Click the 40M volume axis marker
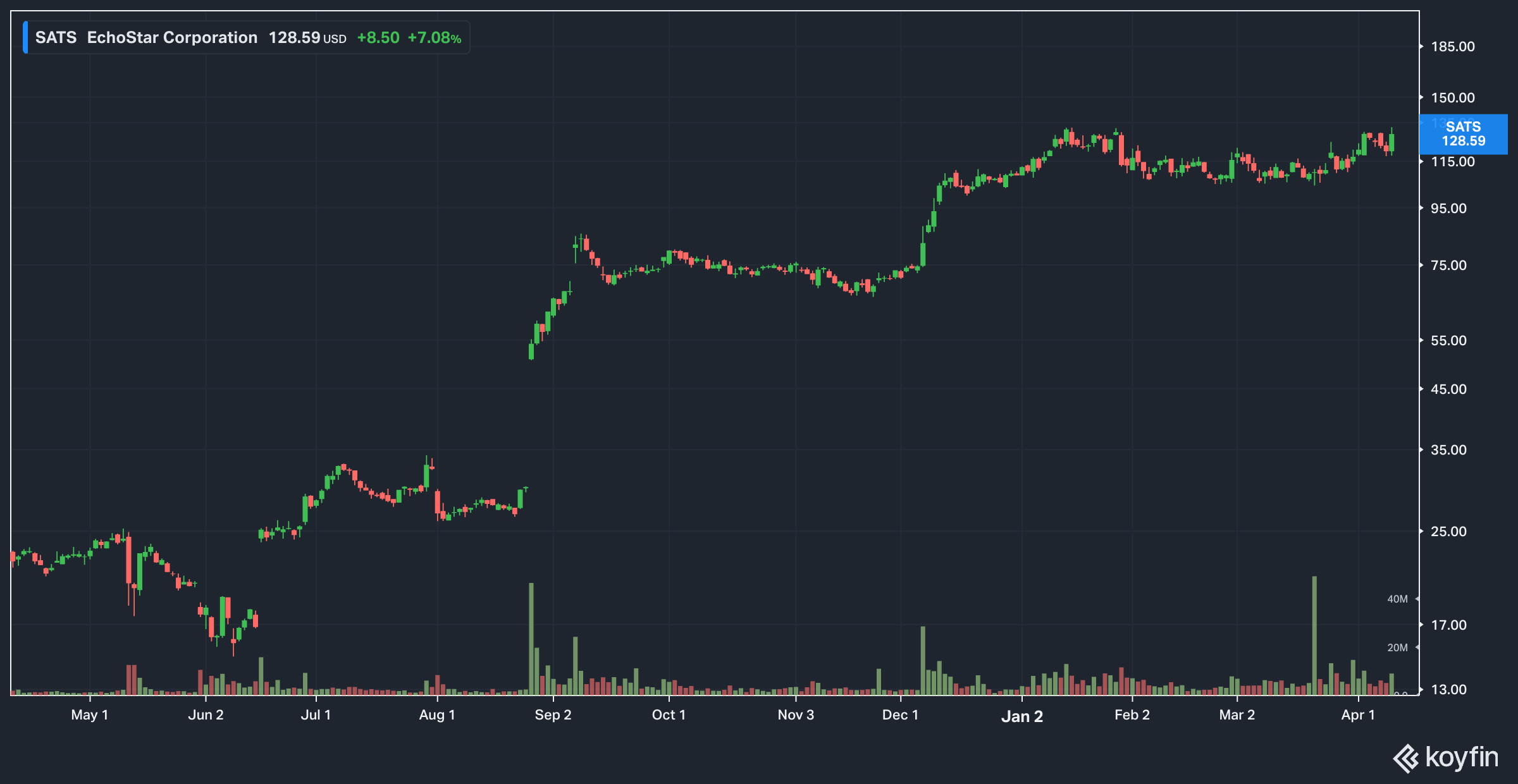This screenshot has height=784, width=1518. tap(1397, 599)
